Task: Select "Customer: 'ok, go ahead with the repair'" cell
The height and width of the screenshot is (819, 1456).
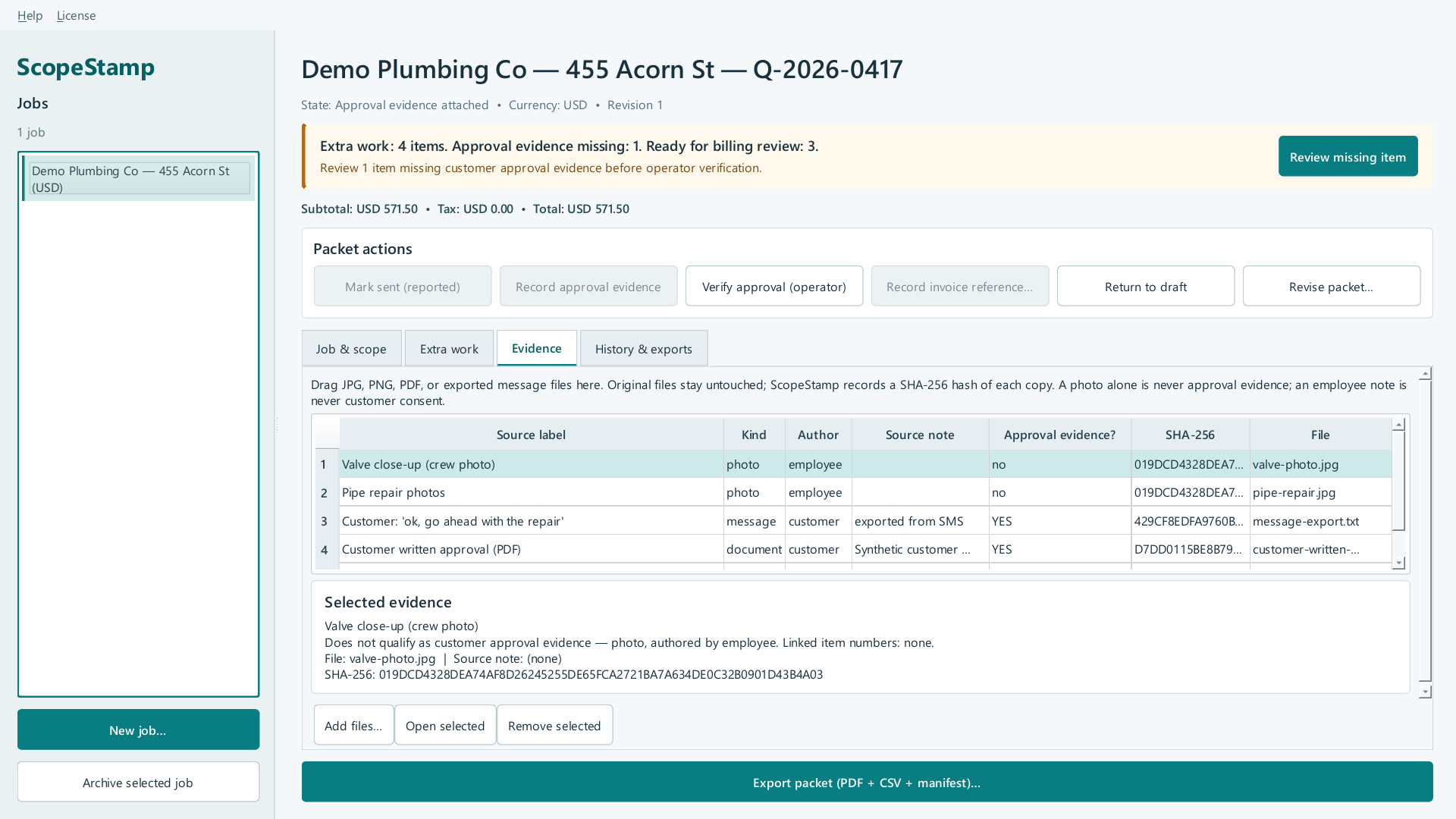Action: click(531, 521)
